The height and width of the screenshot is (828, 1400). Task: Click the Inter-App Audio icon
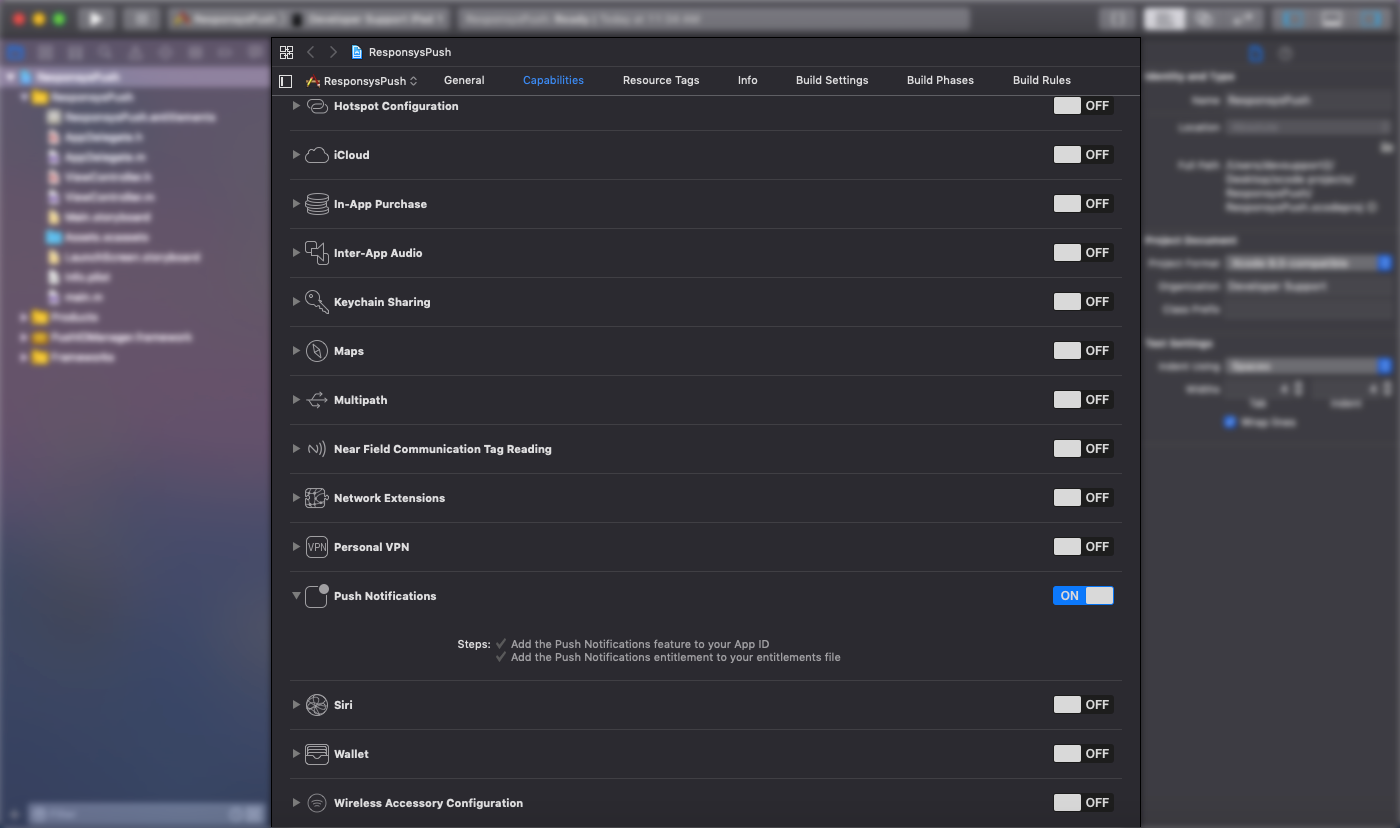[x=317, y=253]
